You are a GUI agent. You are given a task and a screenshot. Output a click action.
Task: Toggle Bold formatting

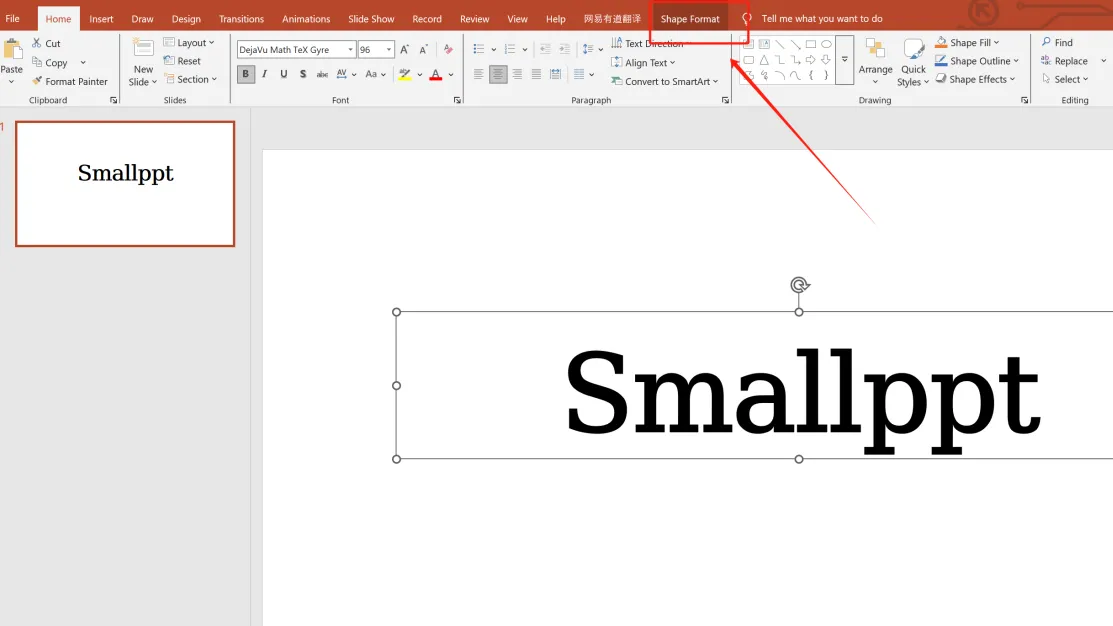246,74
